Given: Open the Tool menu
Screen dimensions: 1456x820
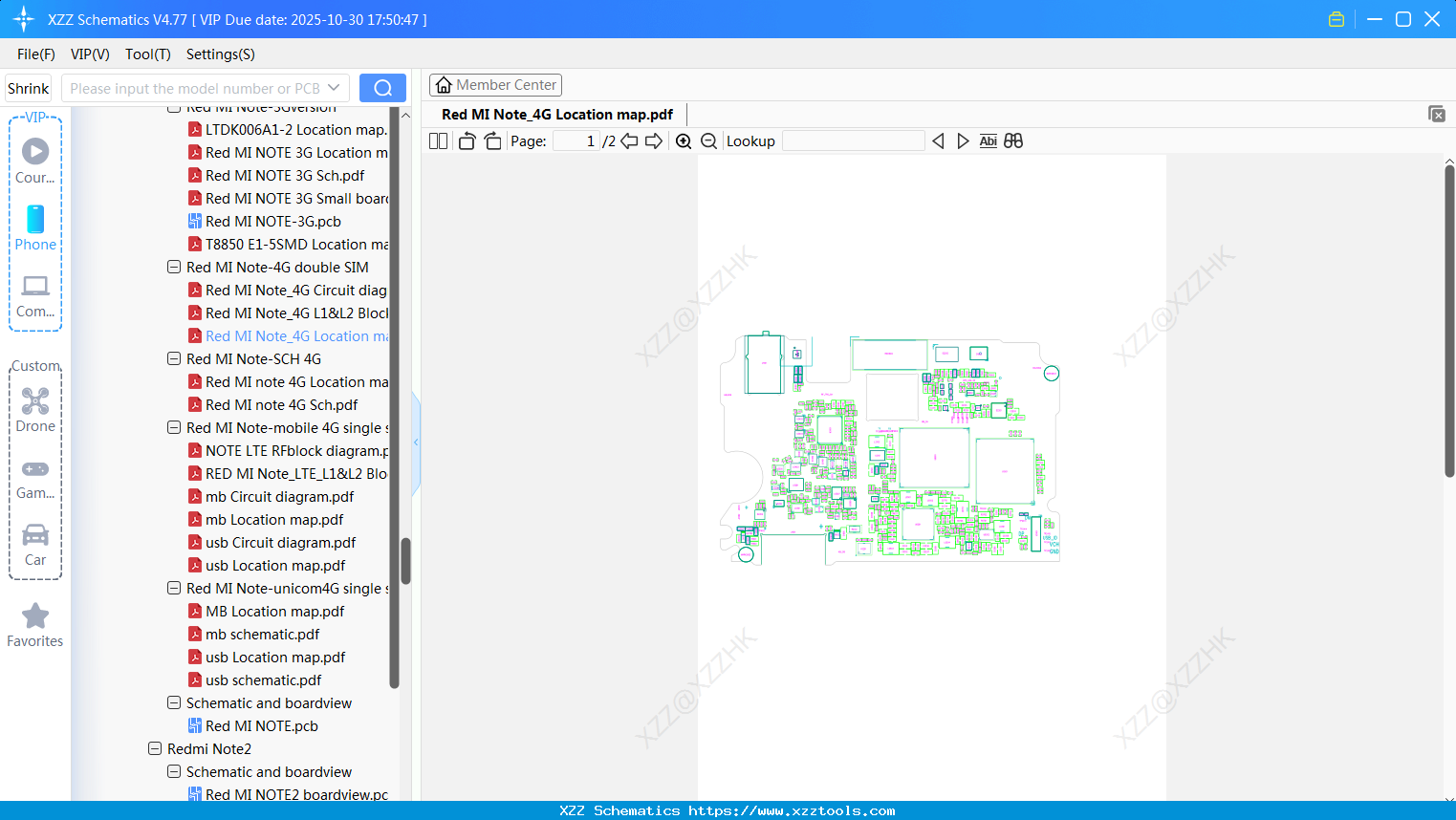Looking at the screenshot, I should pyautogui.click(x=147, y=54).
